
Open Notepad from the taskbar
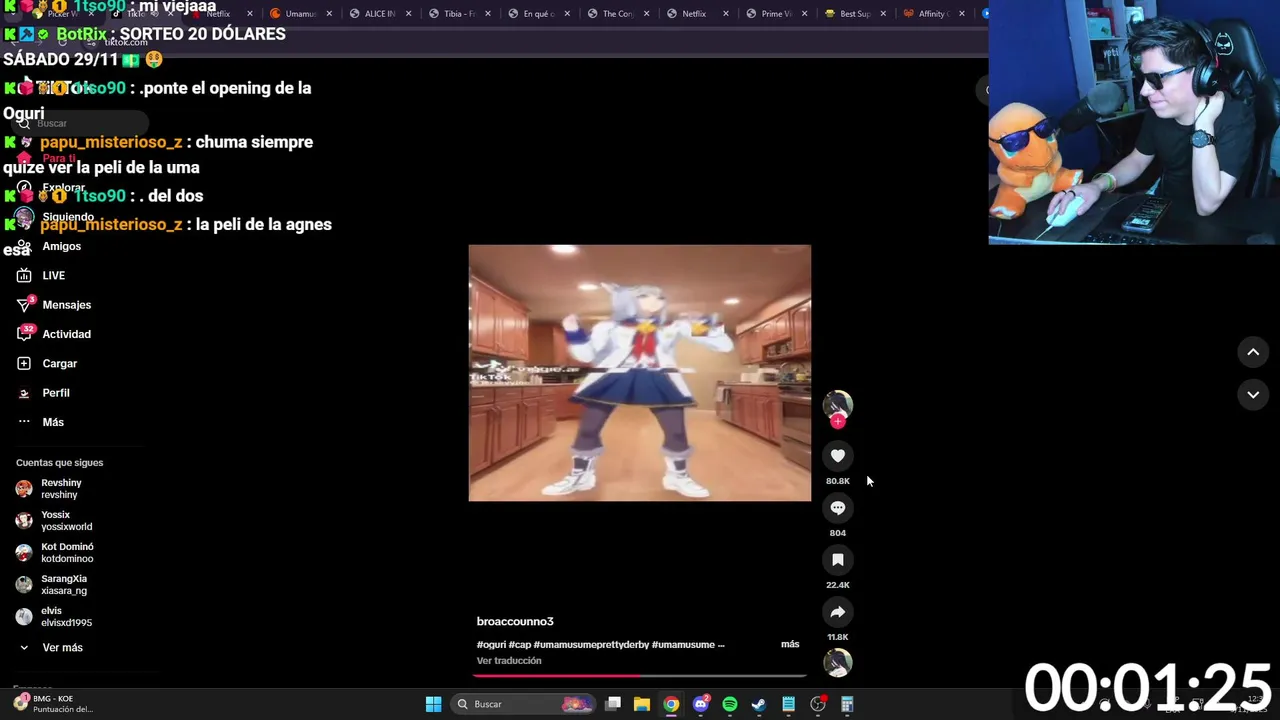tap(789, 704)
